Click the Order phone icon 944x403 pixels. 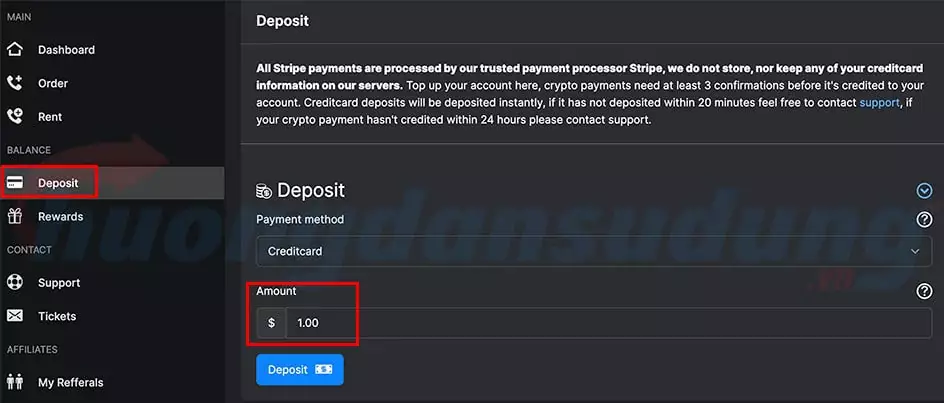[15, 83]
